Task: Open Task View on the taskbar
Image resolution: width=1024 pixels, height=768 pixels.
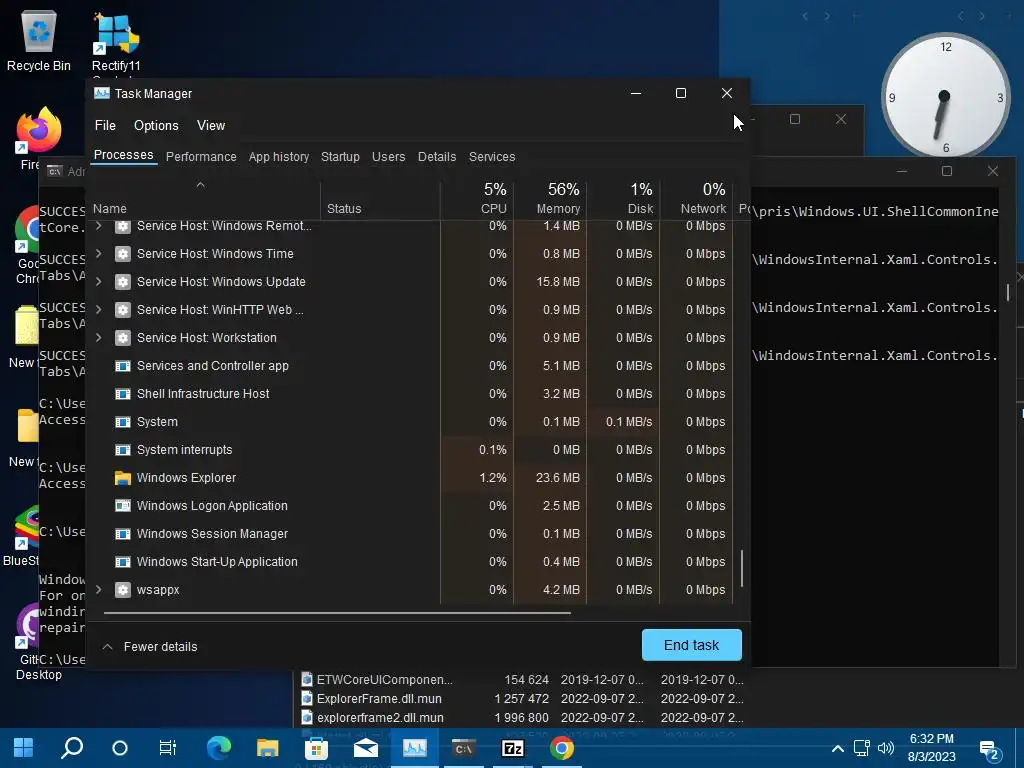Action: [x=168, y=748]
